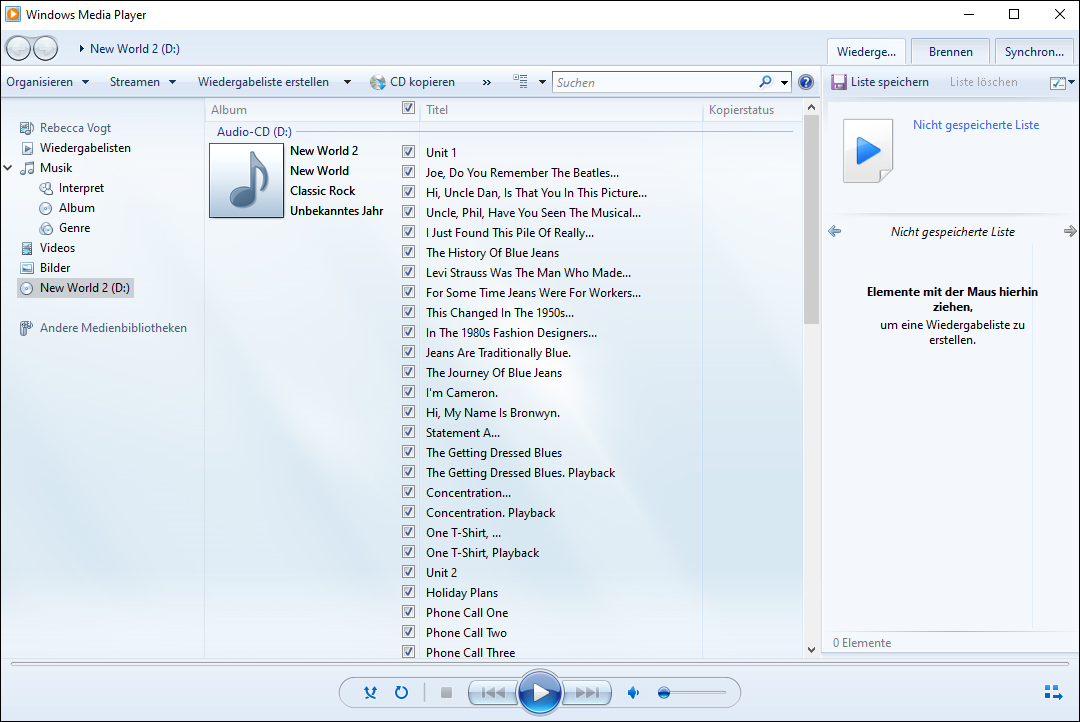The height and width of the screenshot is (722, 1080).
Task: Switch to the Brennen tab
Action: [951, 52]
